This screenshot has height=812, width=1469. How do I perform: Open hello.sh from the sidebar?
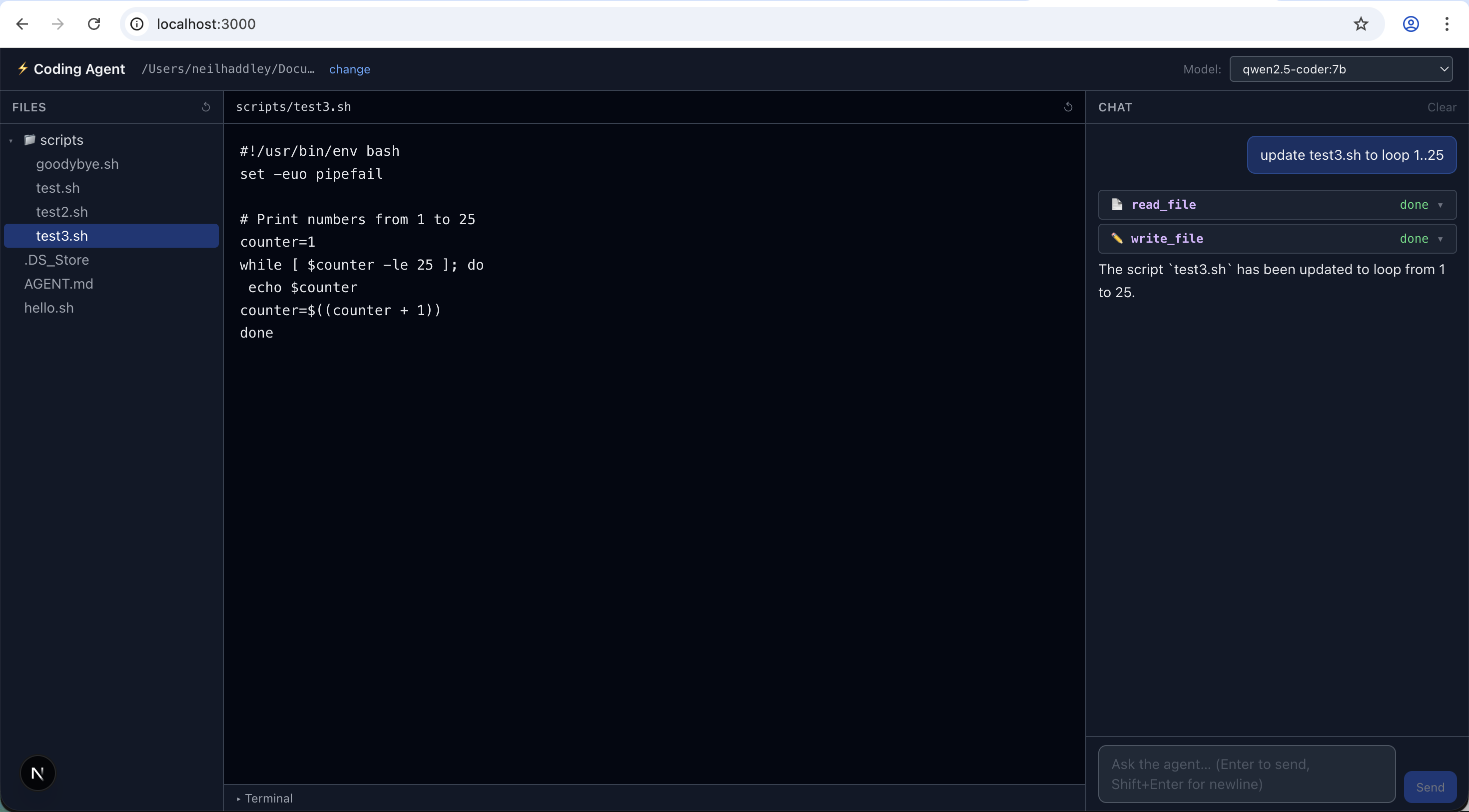(48, 308)
